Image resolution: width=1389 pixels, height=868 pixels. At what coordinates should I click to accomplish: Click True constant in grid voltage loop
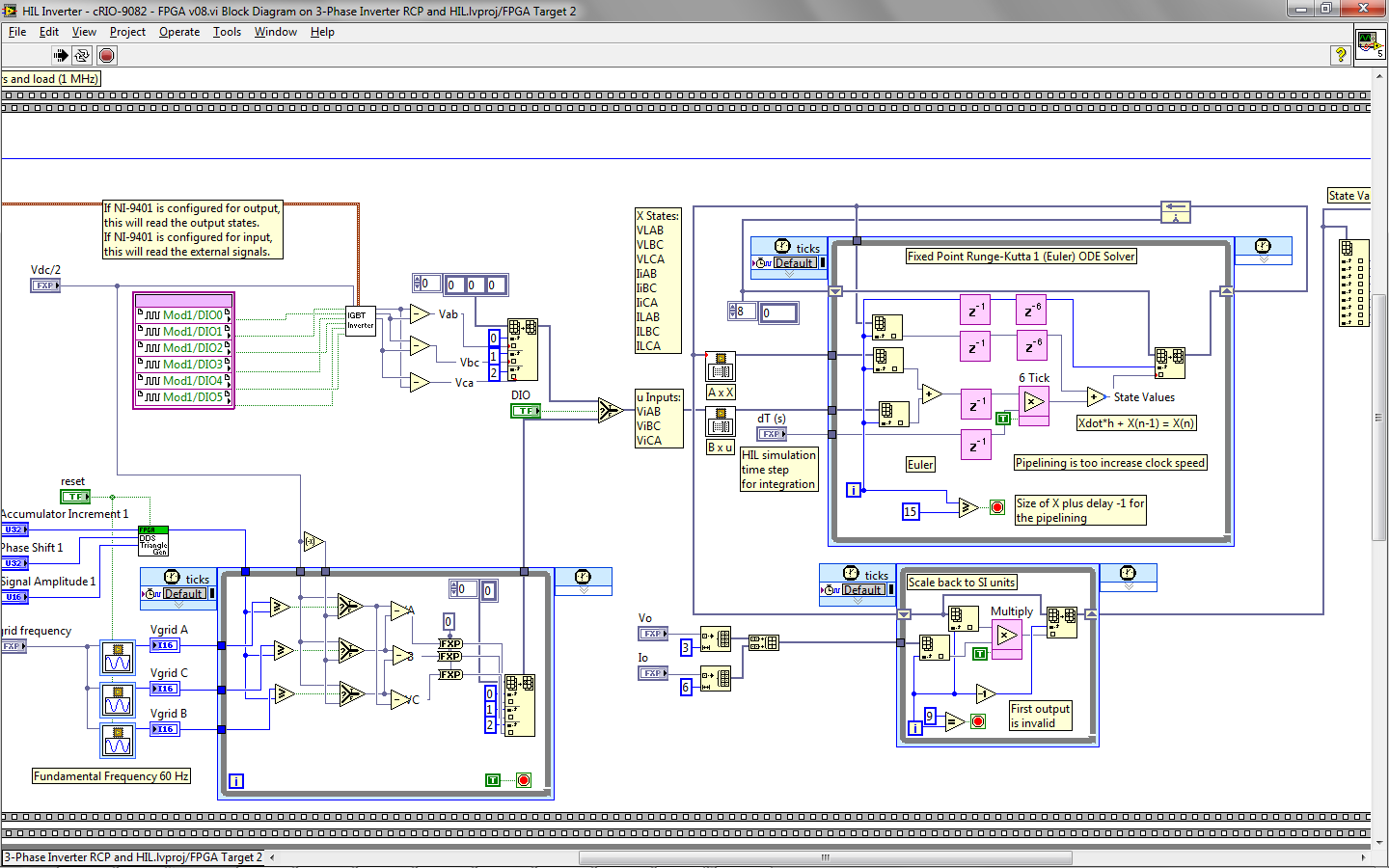point(493,780)
